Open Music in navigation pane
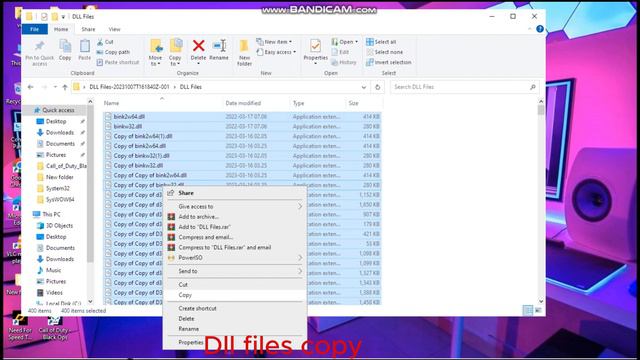The image size is (640, 360). (x=53, y=270)
